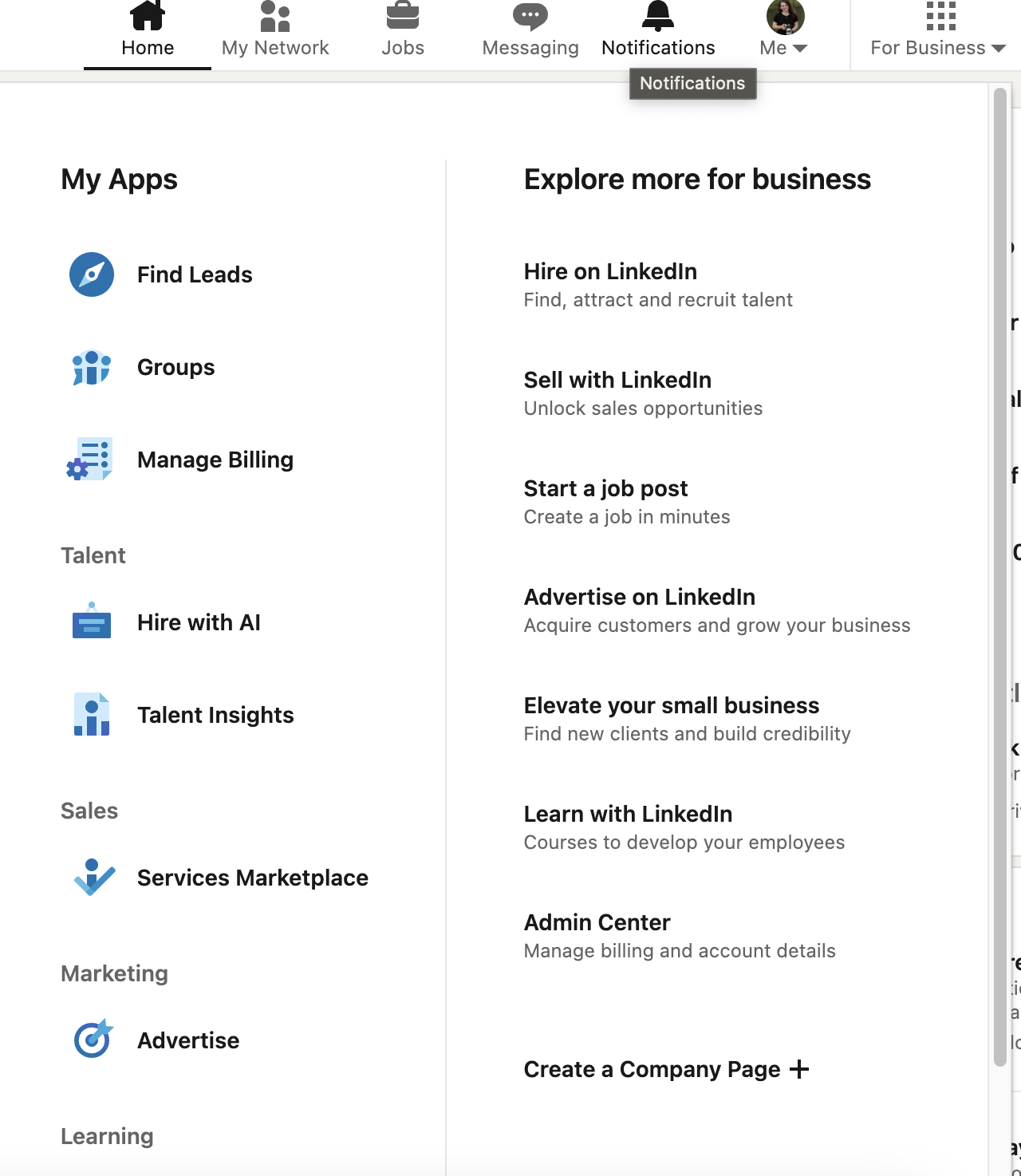Open Talent Insights link

215,715
